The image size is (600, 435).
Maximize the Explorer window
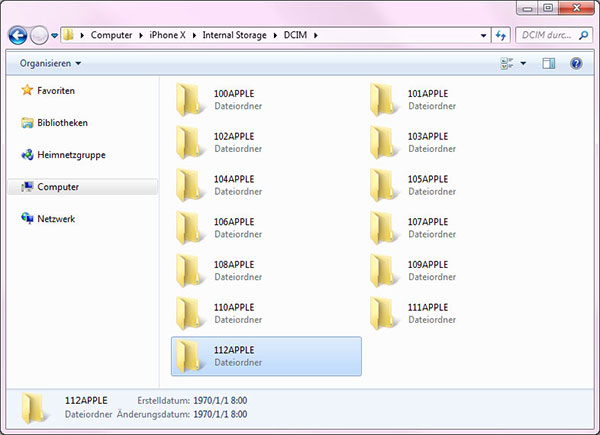(x=548, y=8)
